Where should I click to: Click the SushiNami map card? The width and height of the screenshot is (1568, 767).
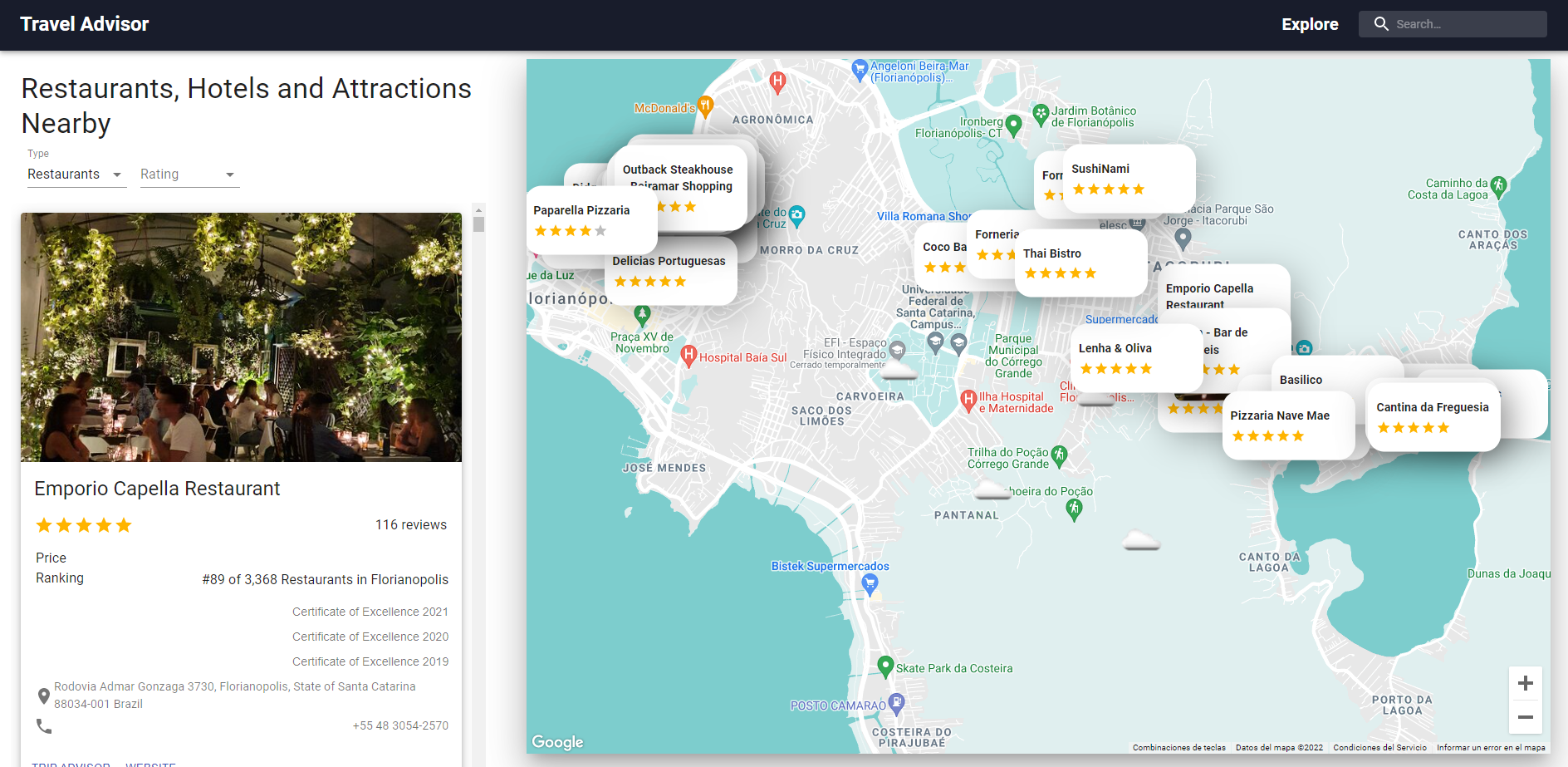click(1129, 179)
